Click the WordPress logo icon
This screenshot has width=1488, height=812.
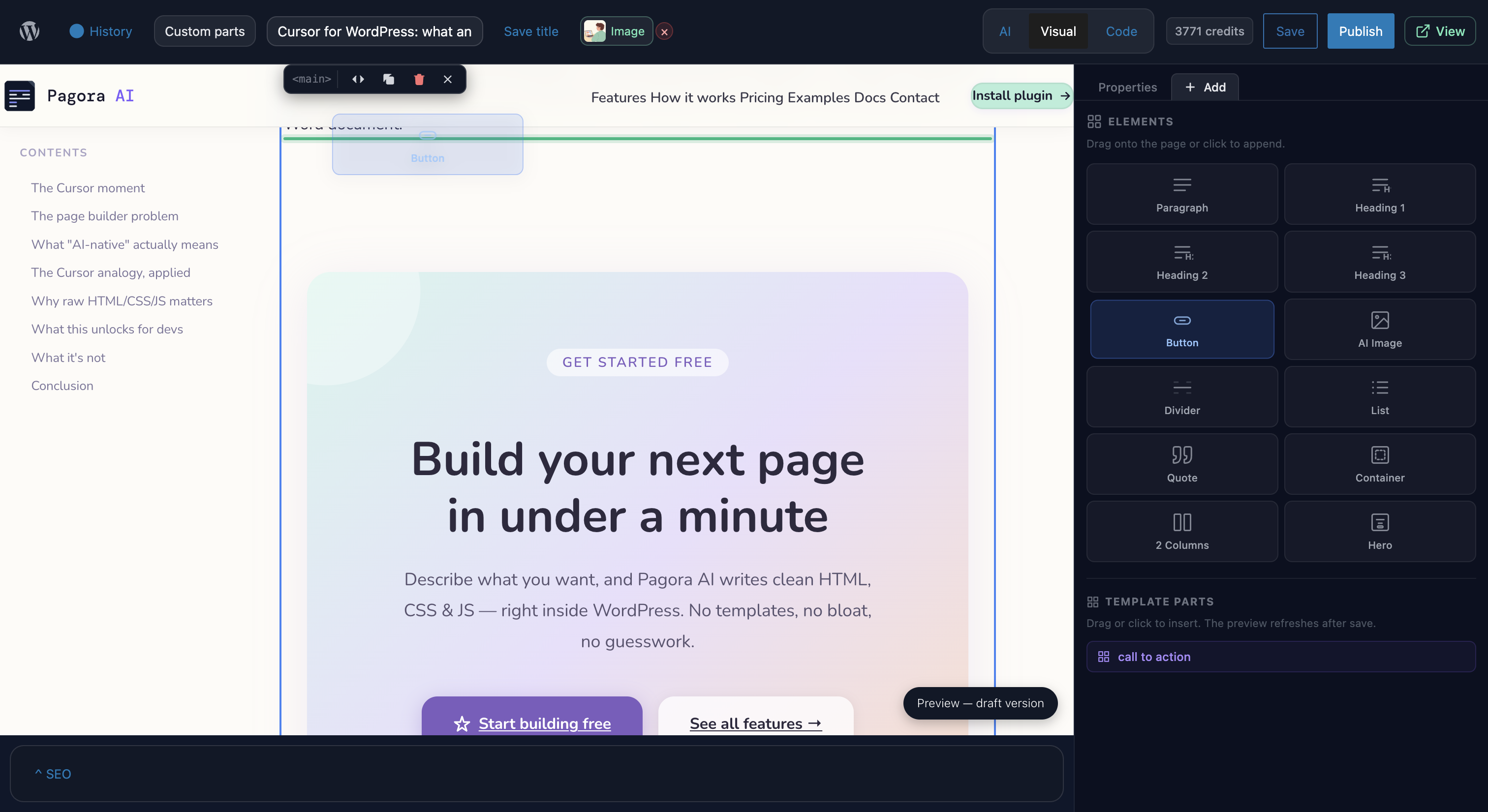coord(30,31)
